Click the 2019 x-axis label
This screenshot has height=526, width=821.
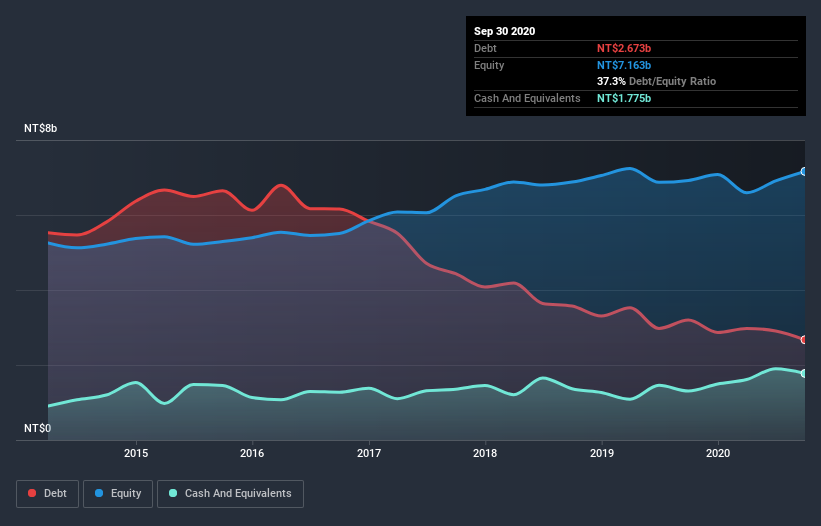coord(602,453)
